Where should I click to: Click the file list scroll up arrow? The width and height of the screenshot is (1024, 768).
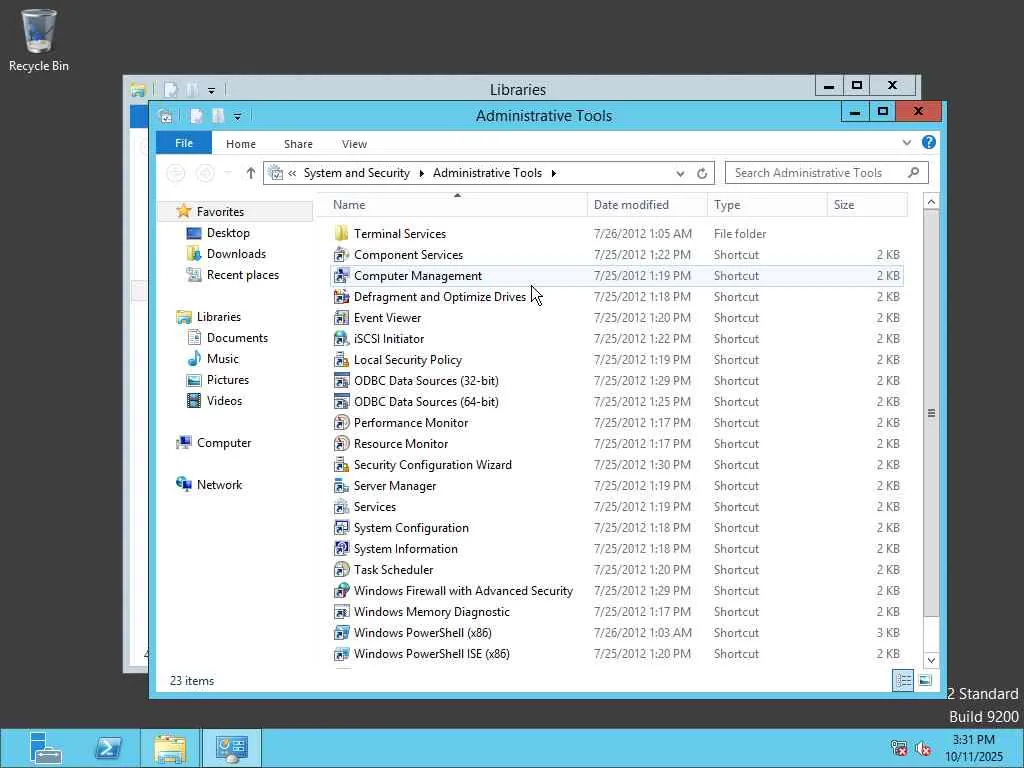tap(931, 202)
